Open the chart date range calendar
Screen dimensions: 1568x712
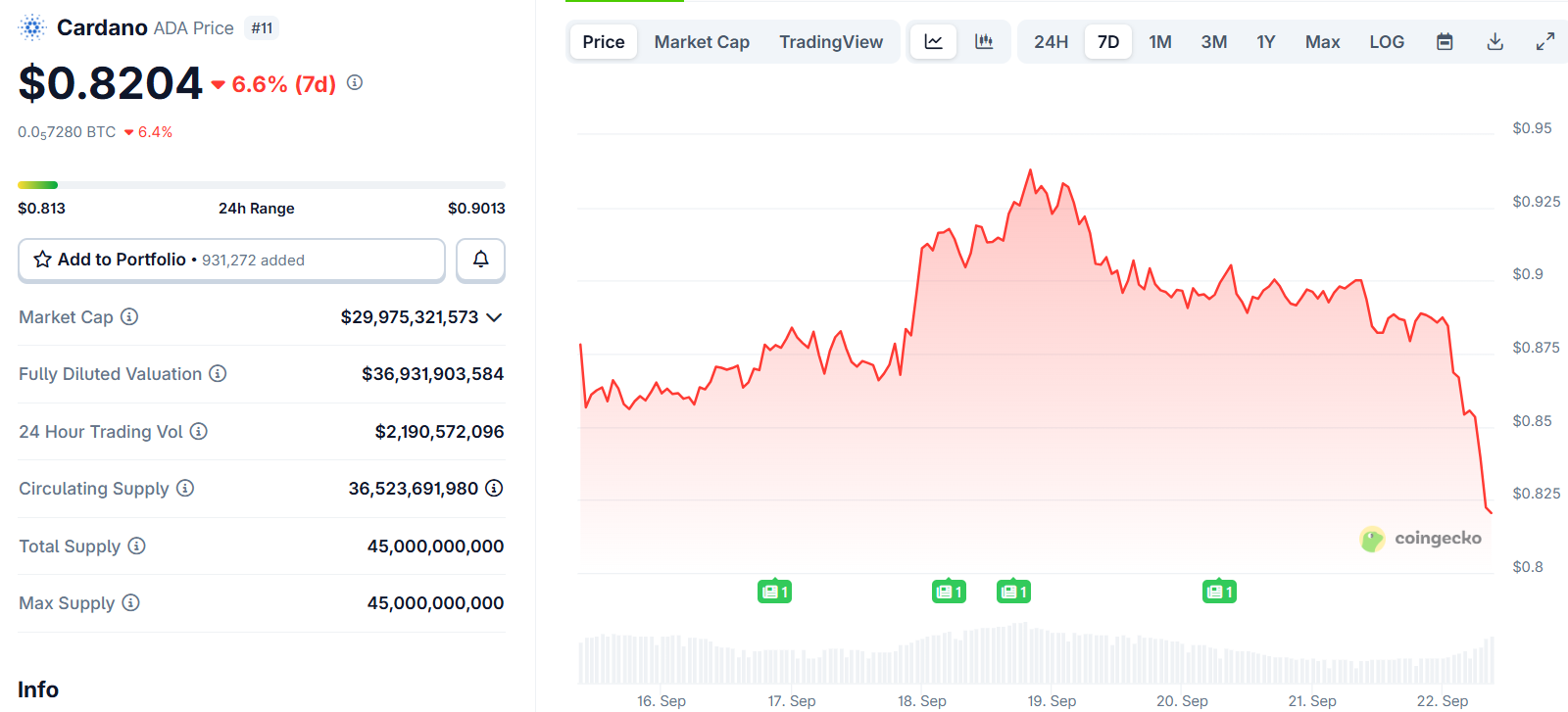pyautogui.click(x=1445, y=42)
